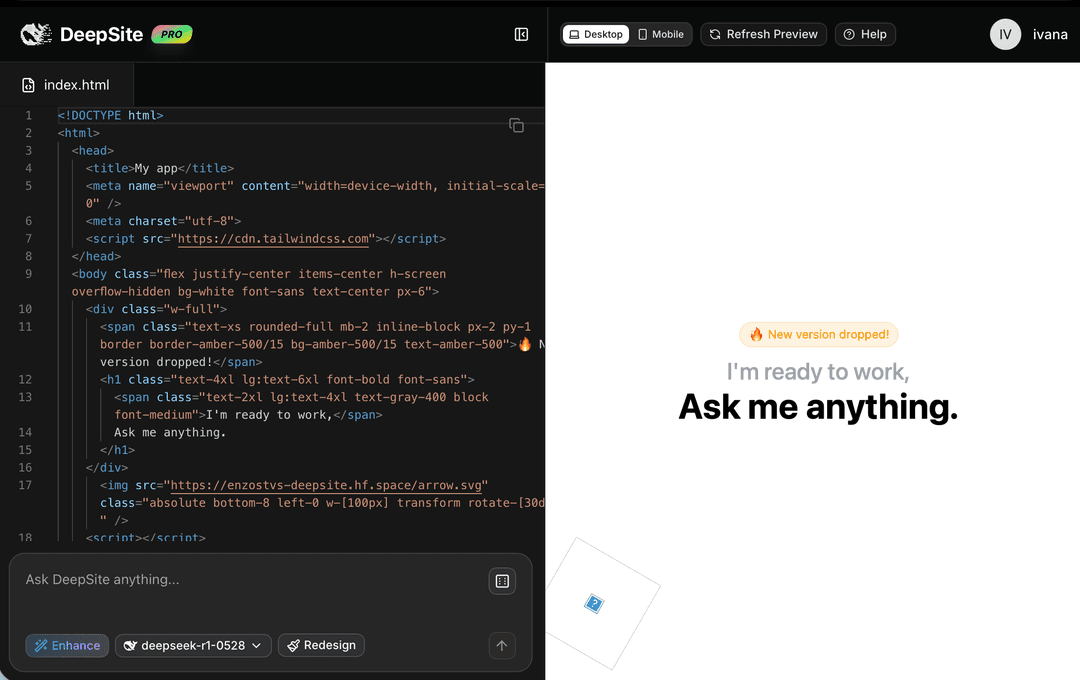Copy the code using the copy icon
Screen dimensions: 1080x680
click(516, 125)
